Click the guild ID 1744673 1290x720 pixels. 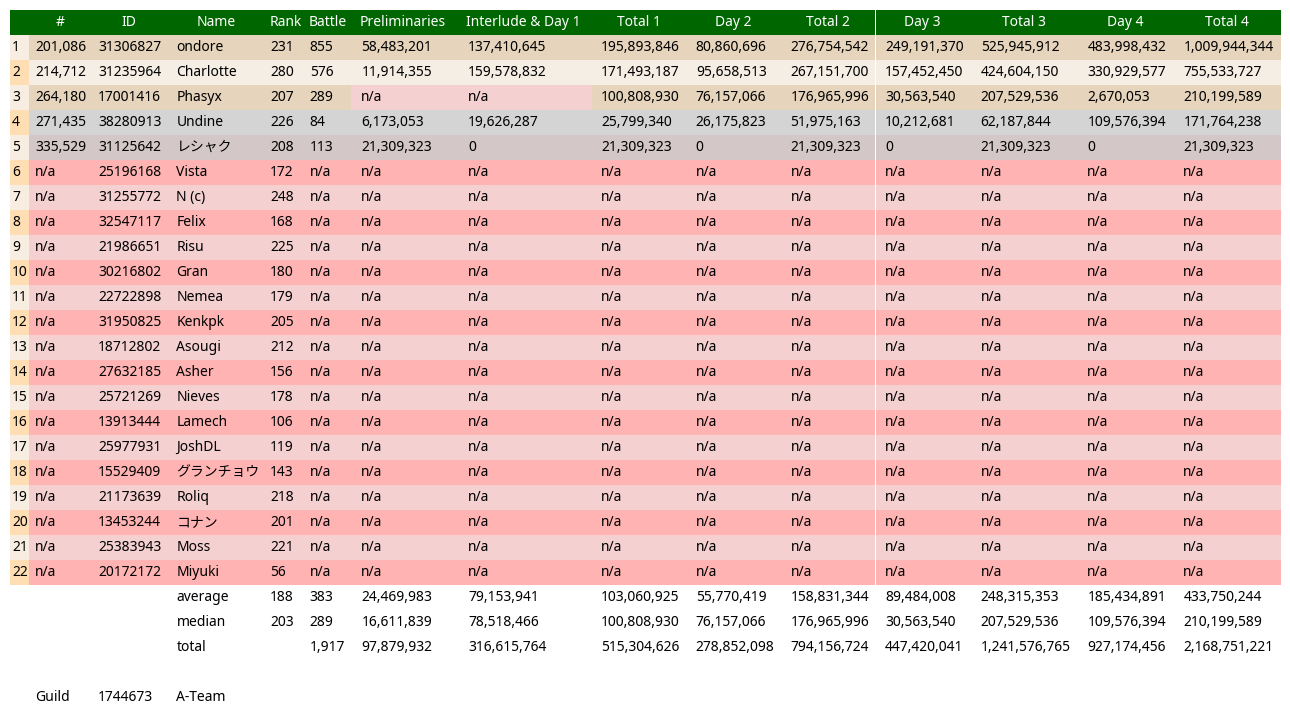125,696
